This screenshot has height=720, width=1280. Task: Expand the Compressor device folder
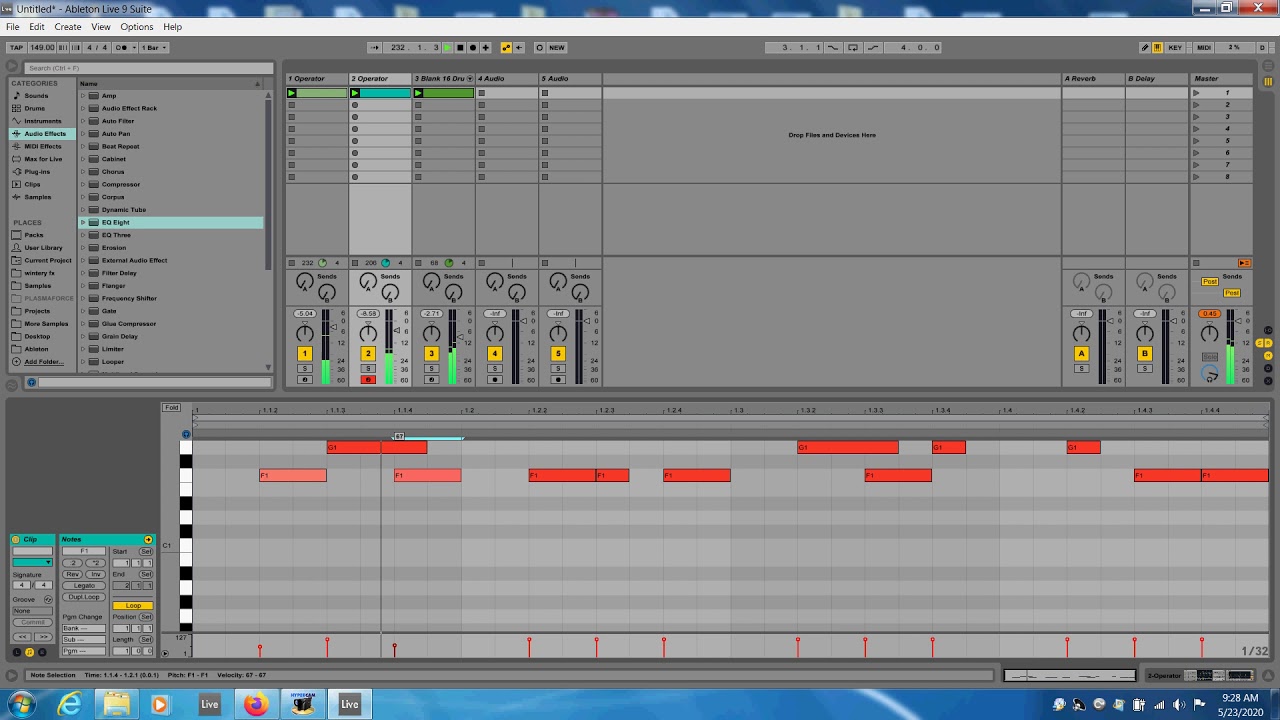[x=83, y=184]
